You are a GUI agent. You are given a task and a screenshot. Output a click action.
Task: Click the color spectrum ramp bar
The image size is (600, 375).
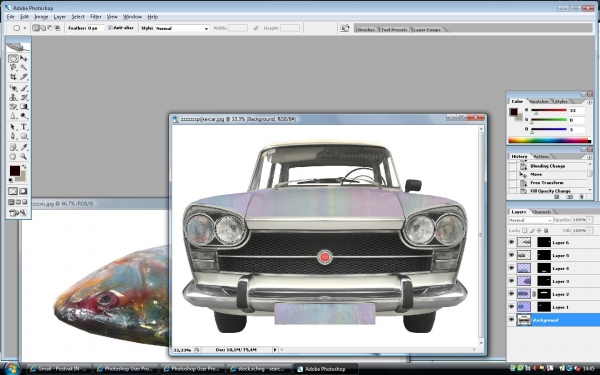pyautogui.click(x=549, y=140)
